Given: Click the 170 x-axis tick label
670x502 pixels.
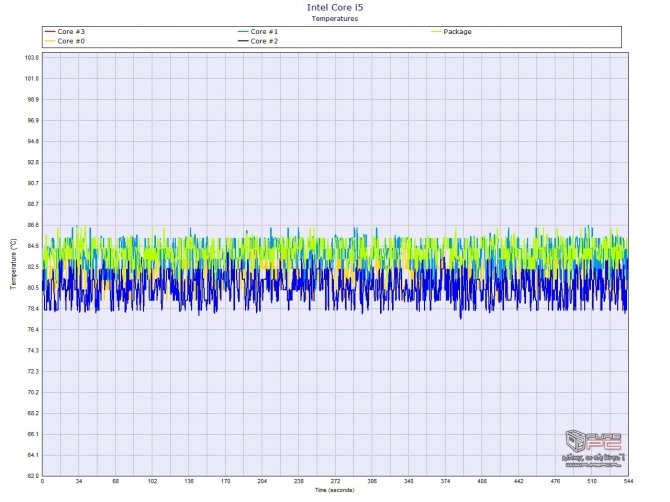Looking at the screenshot, I should click(x=226, y=481).
